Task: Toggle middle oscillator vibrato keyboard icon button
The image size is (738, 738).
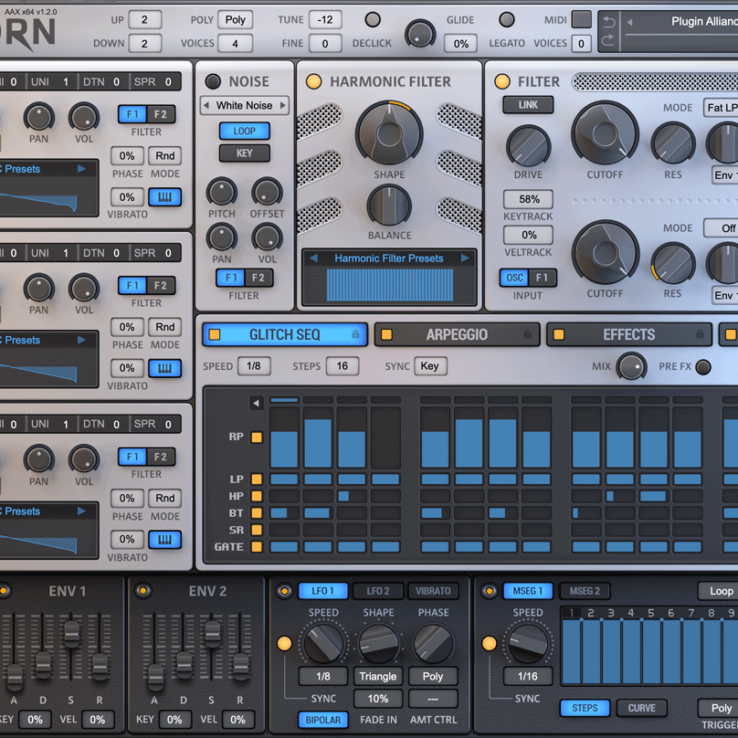Action: click(x=165, y=368)
